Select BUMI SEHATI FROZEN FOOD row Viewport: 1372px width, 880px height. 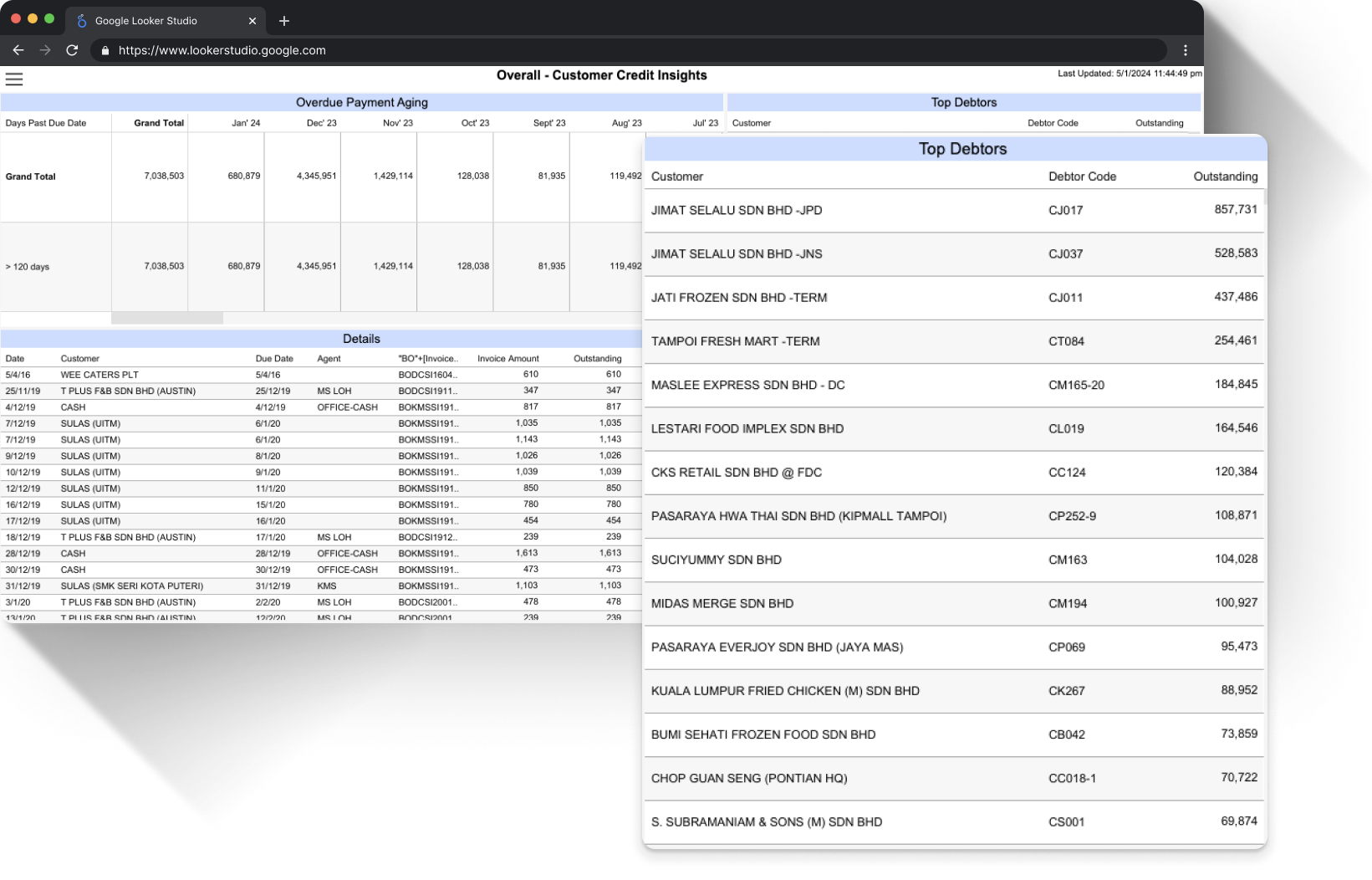click(953, 734)
